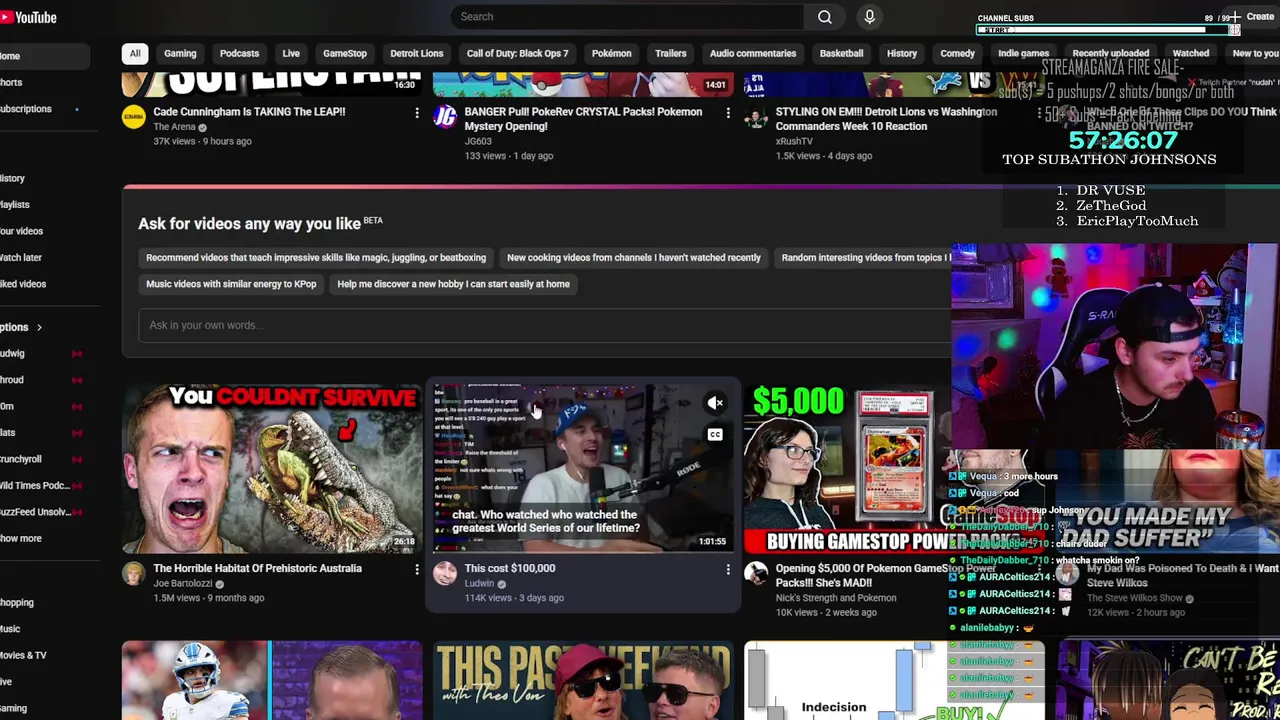Screen dimensions: 1280x720
Task: Choose the magic, juggling, beatboxing suggestion
Action: pyautogui.click(x=316, y=258)
